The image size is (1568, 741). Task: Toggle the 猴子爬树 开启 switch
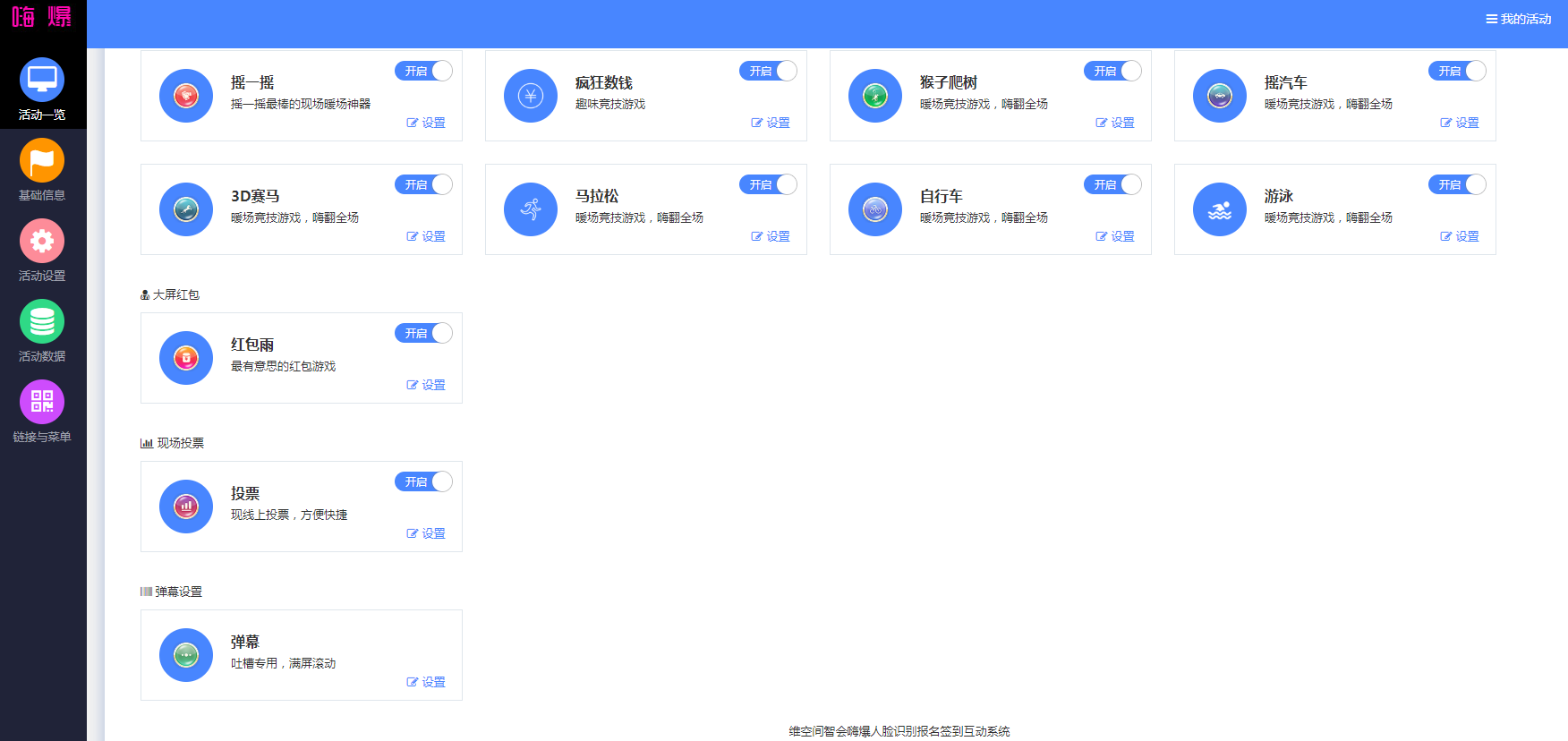tap(1112, 71)
